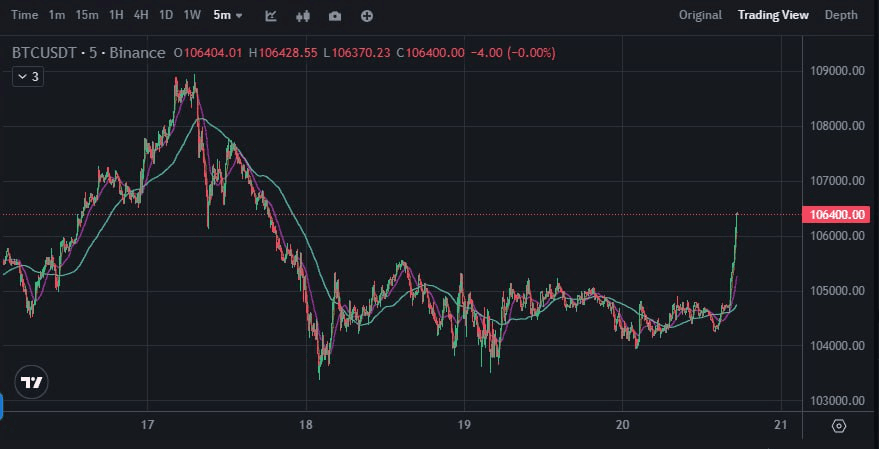Image resolution: width=879 pixels, height=449 pixels.
Task: Select the 4H interval
Action: tap(141, 15)
